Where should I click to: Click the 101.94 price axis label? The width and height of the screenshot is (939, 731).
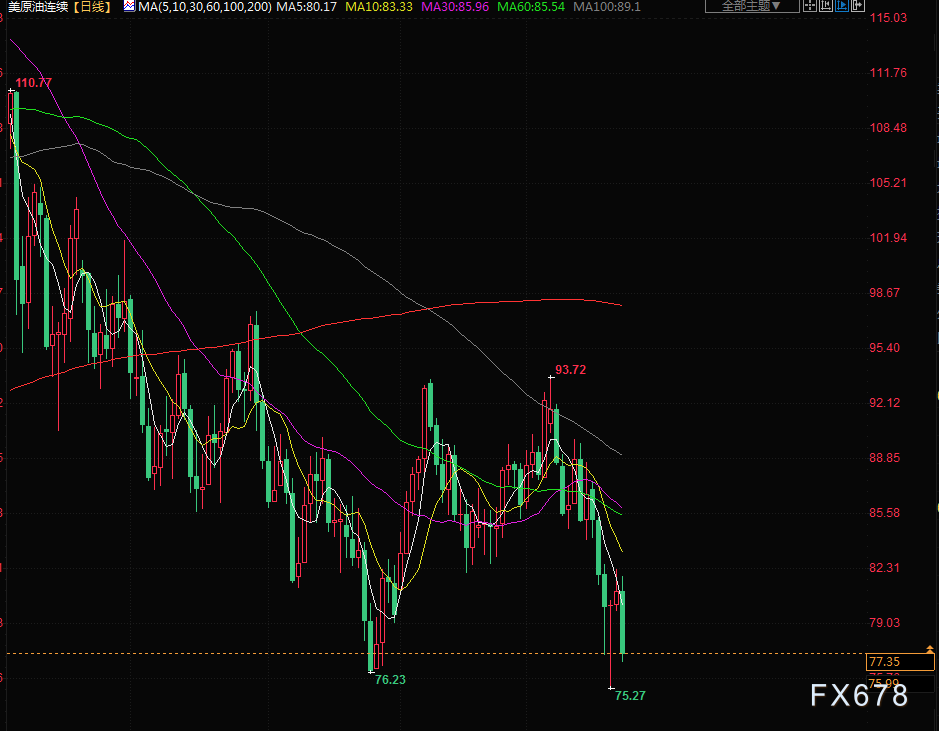[x=888, y=238]
